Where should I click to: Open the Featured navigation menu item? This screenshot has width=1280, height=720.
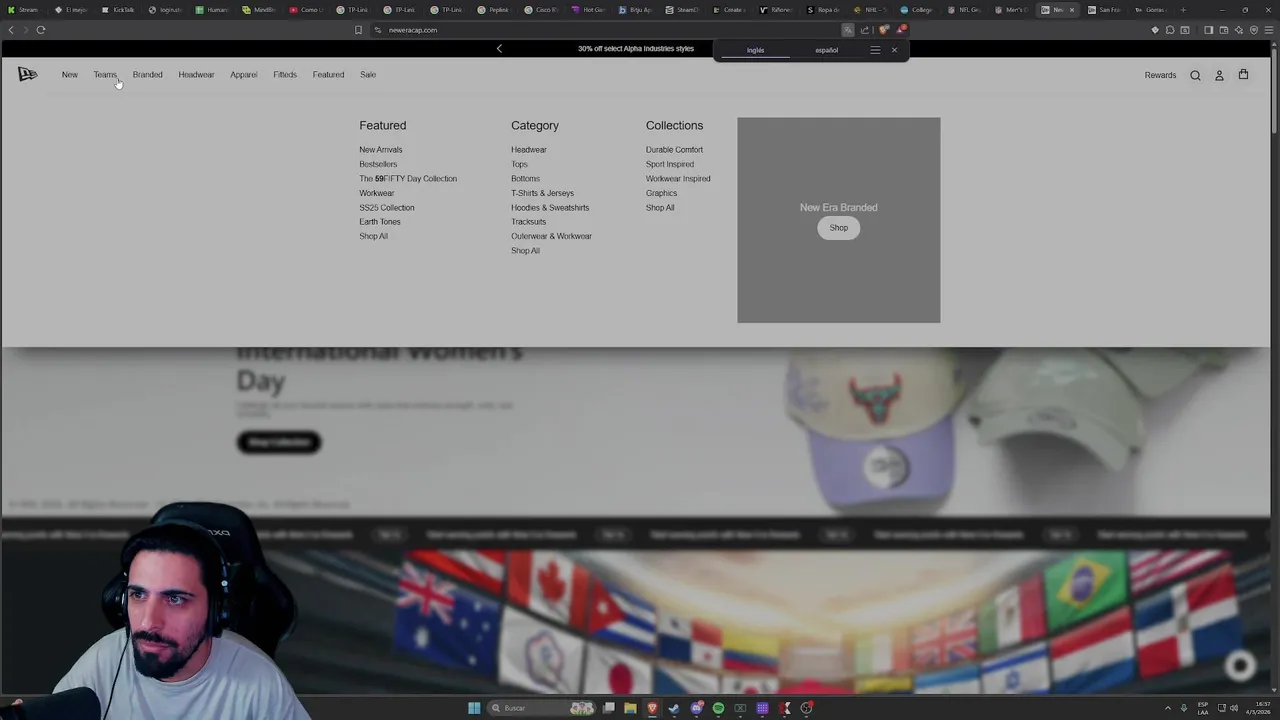click(x=328, y=75)
